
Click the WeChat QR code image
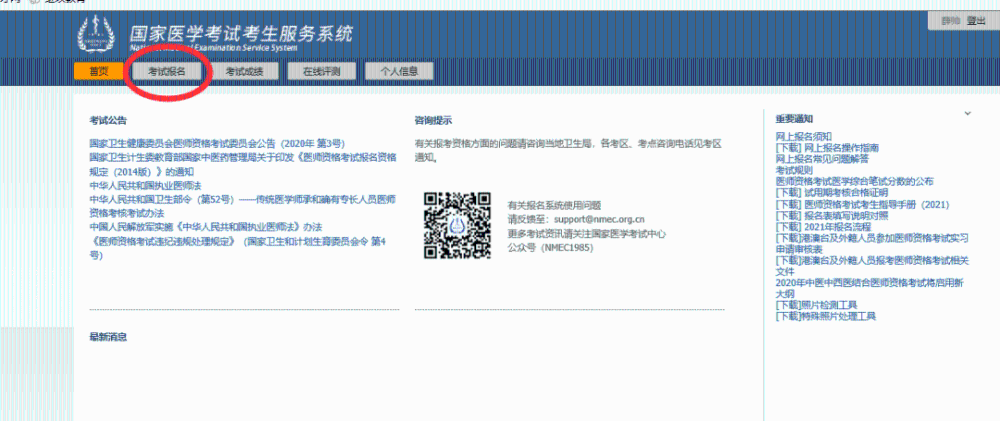click(456, 224)
